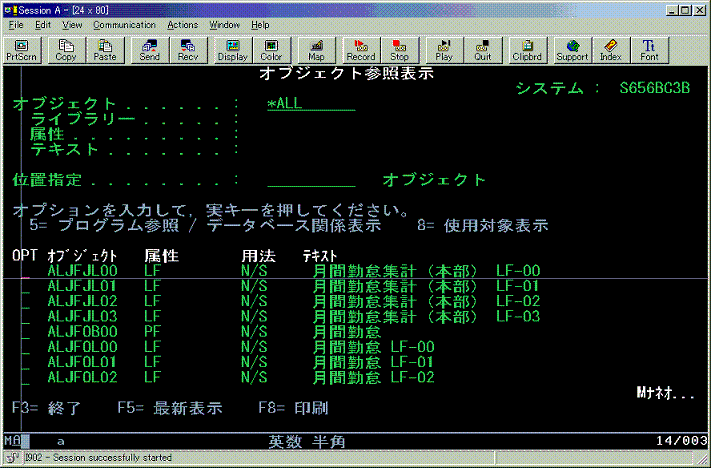Open the Edit menu
Screen dimensions: 711x468
(43, 25)
